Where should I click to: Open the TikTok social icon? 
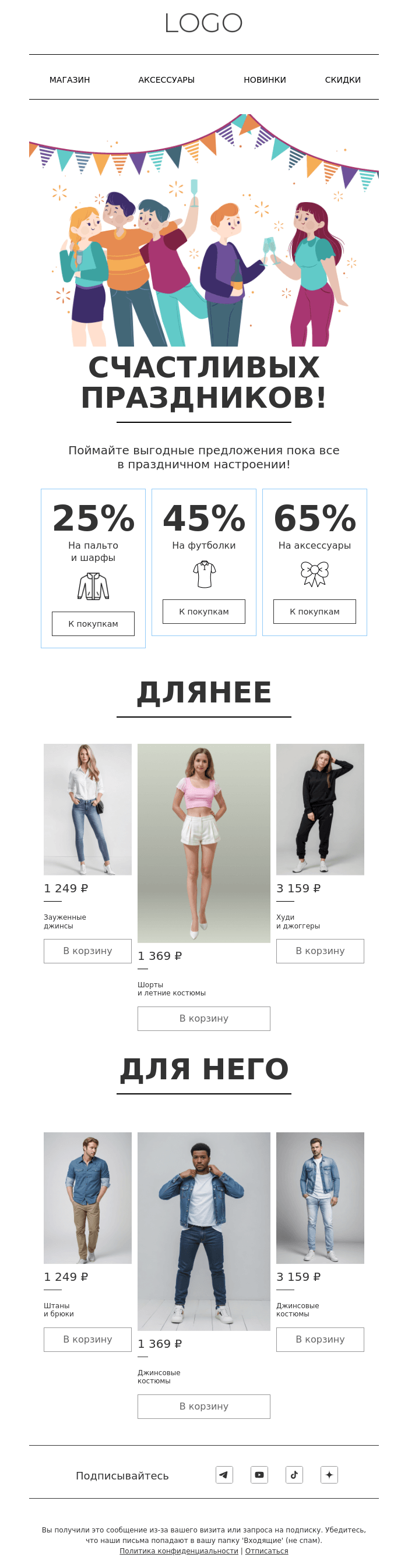(294, 1474)
